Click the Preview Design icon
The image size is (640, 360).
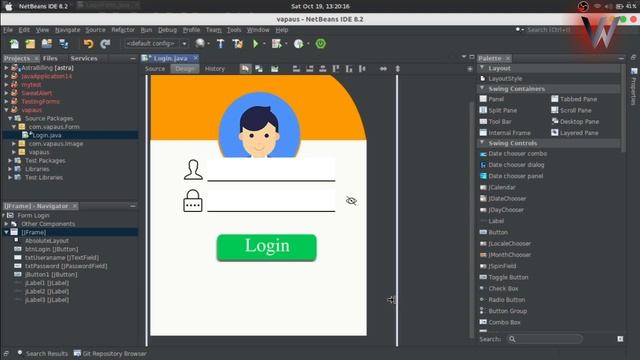point(275,69)
